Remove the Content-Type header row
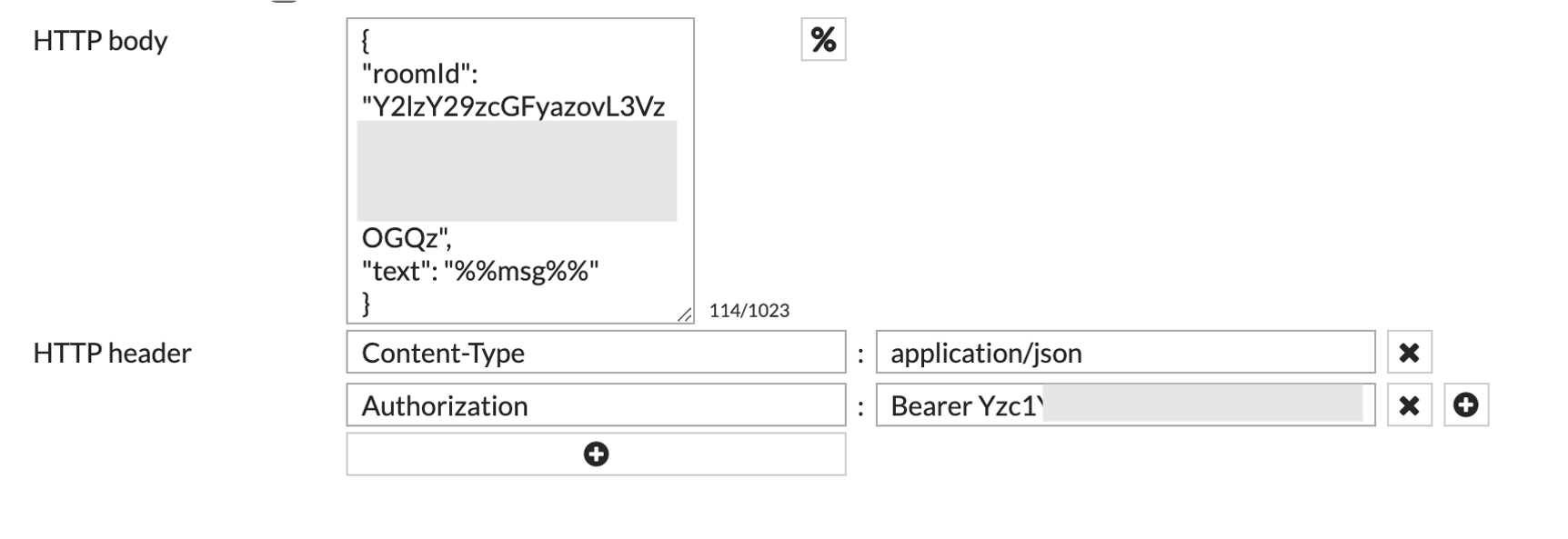The image size is (1568, 539). (x=1409, y=353)
